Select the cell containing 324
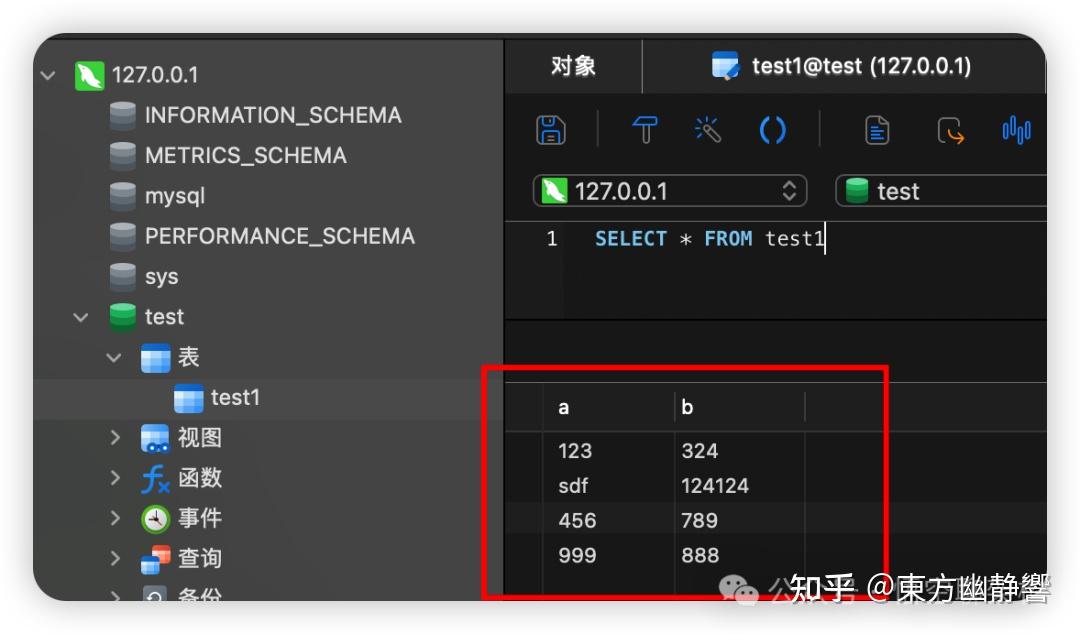The image size is (1080, 634). point(740,451)
